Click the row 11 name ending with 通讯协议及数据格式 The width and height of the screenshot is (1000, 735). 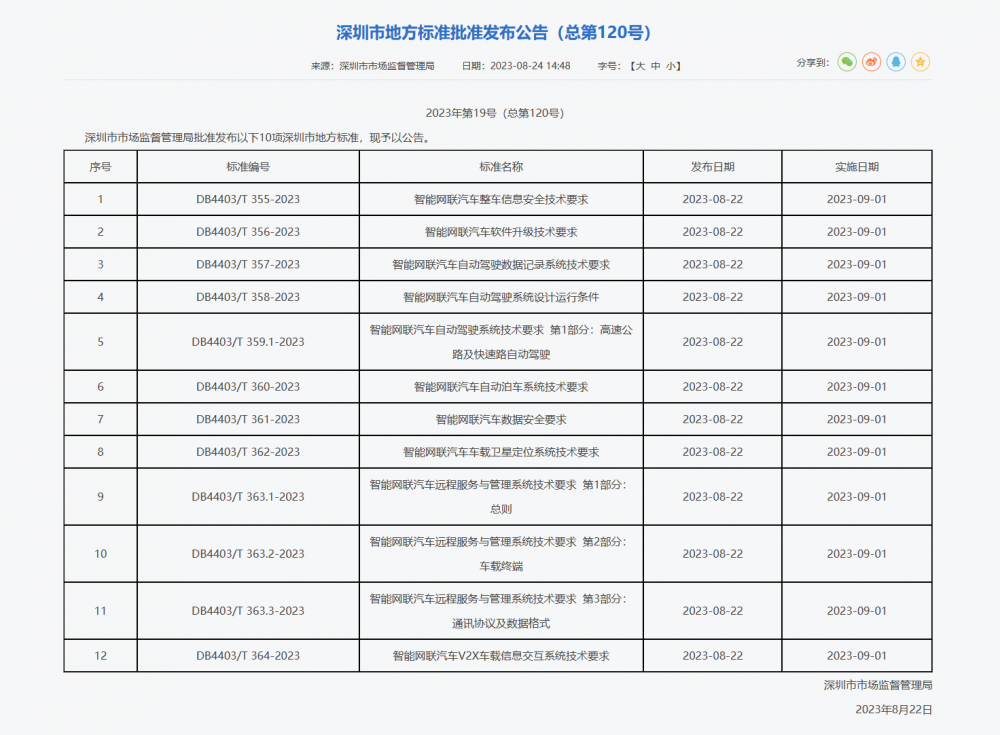[x=501, y=611]
